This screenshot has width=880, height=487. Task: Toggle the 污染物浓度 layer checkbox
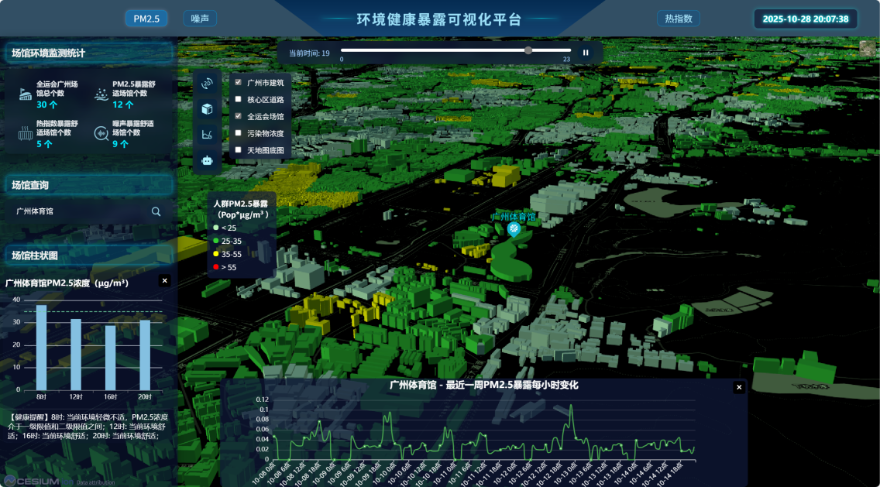tap(238, 133)
